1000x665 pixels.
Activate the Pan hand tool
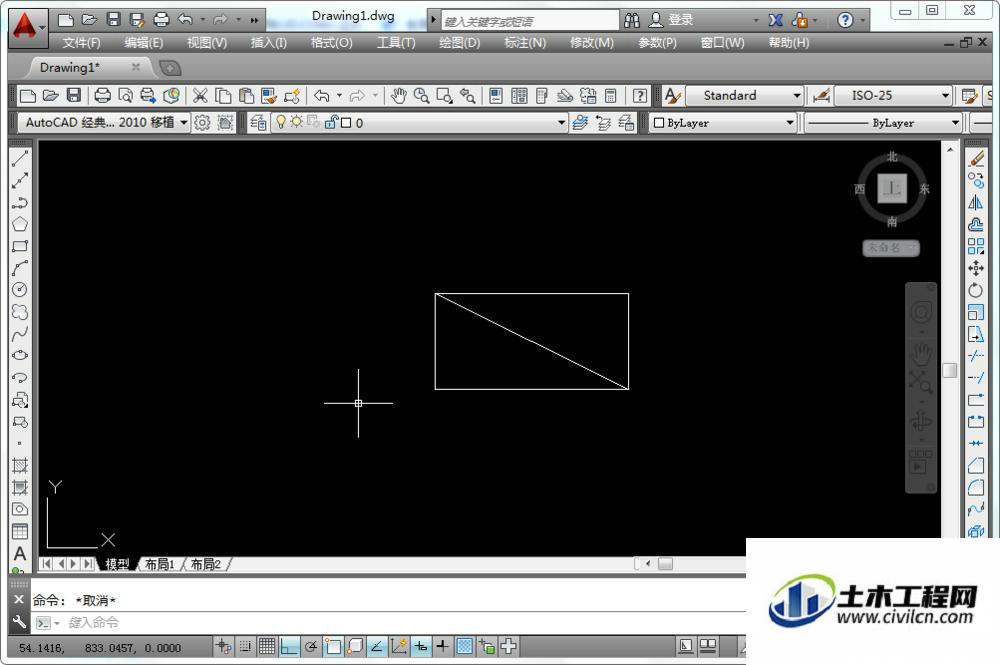pos(399,96)
